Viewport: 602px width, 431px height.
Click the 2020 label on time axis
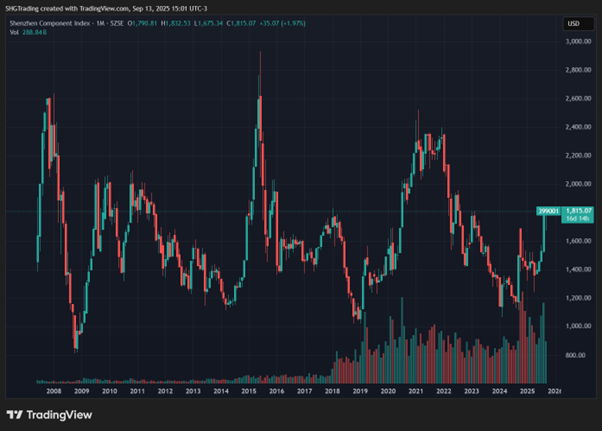pyautogui.click(x=388, y=391)
